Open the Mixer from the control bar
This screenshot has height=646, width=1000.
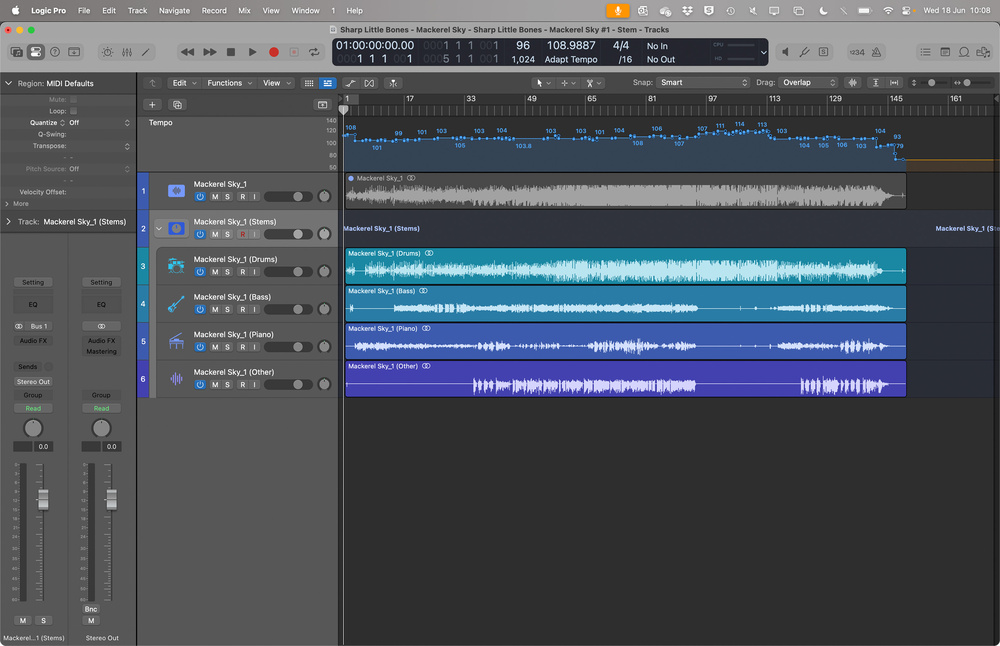pos(127,52)
